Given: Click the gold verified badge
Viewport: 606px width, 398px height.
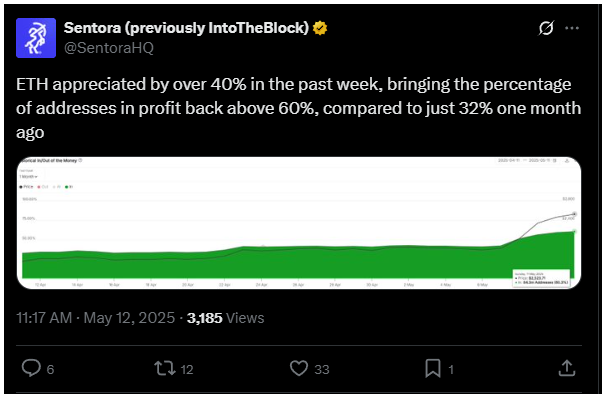Looking at the screenshot, I should pyautogui.click(x=320, y=28).
